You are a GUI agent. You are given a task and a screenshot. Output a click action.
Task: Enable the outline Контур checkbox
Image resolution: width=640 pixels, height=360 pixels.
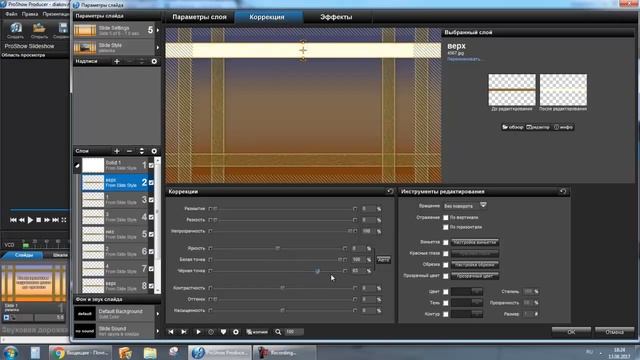pos(446,314)
